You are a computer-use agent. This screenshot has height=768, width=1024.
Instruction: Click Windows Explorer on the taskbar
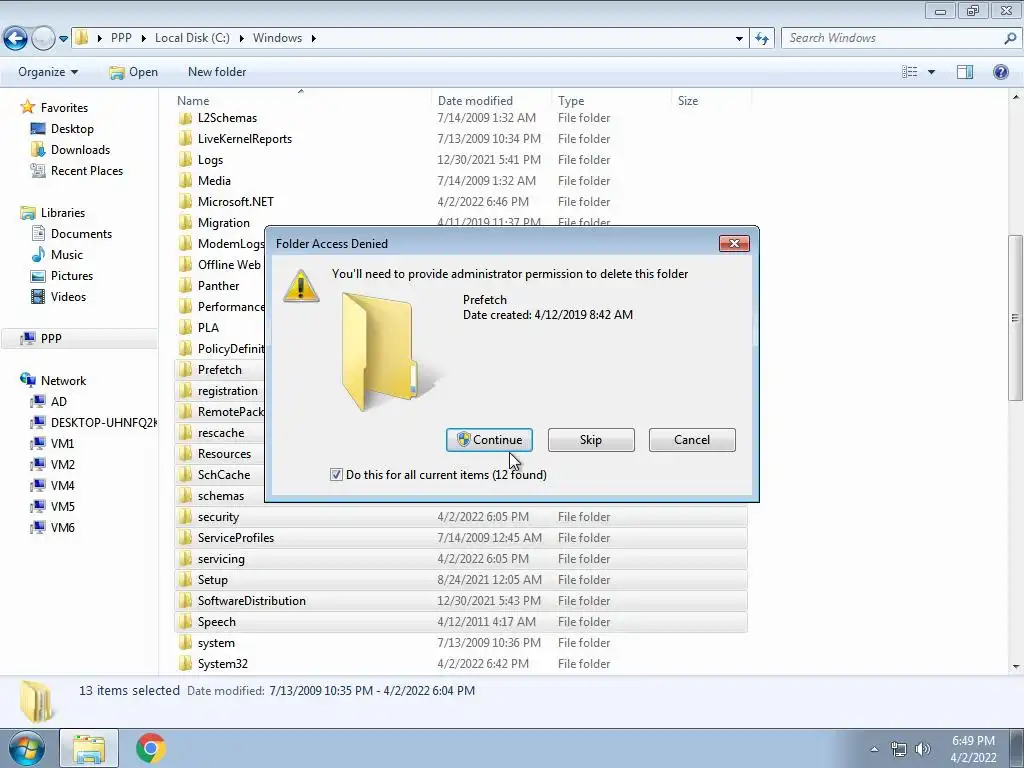pyautogui.click(x=89, y=748)
